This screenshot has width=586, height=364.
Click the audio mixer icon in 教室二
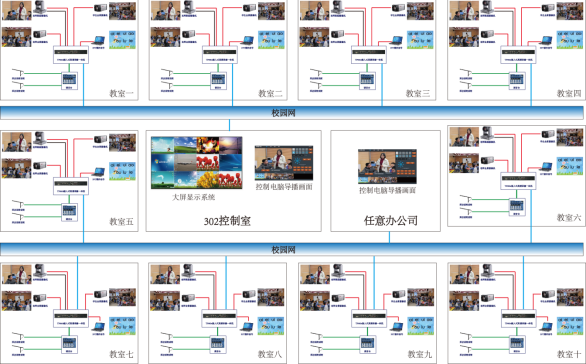[x=218, y=79]
